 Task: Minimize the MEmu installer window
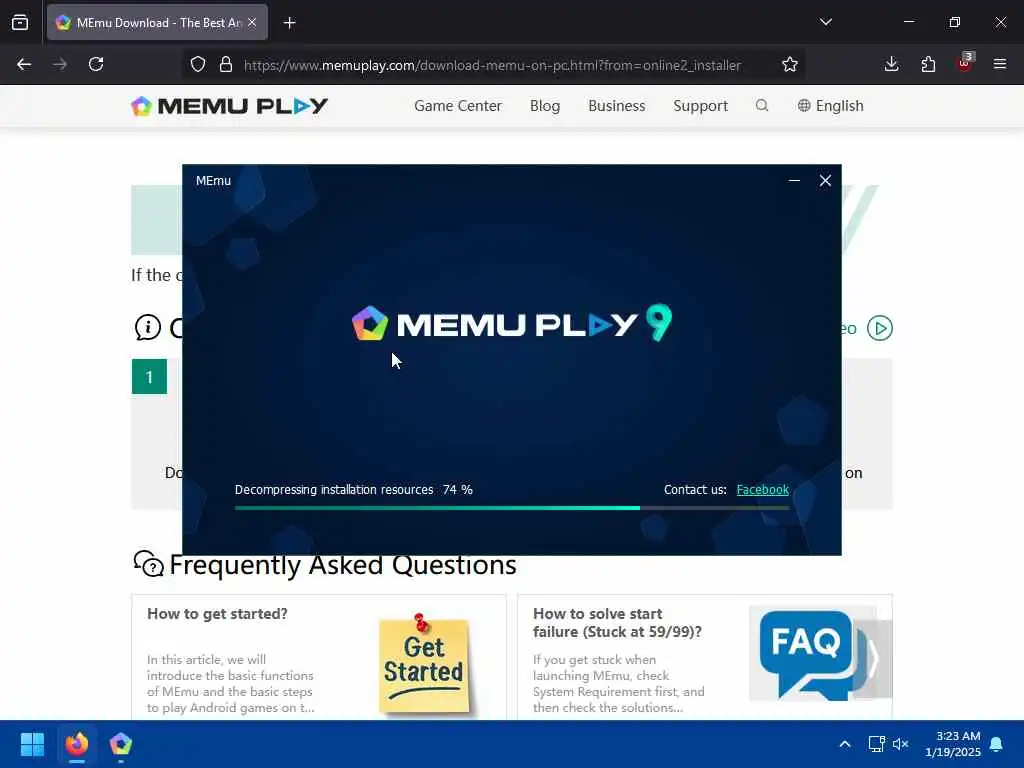tap(794, 180)
